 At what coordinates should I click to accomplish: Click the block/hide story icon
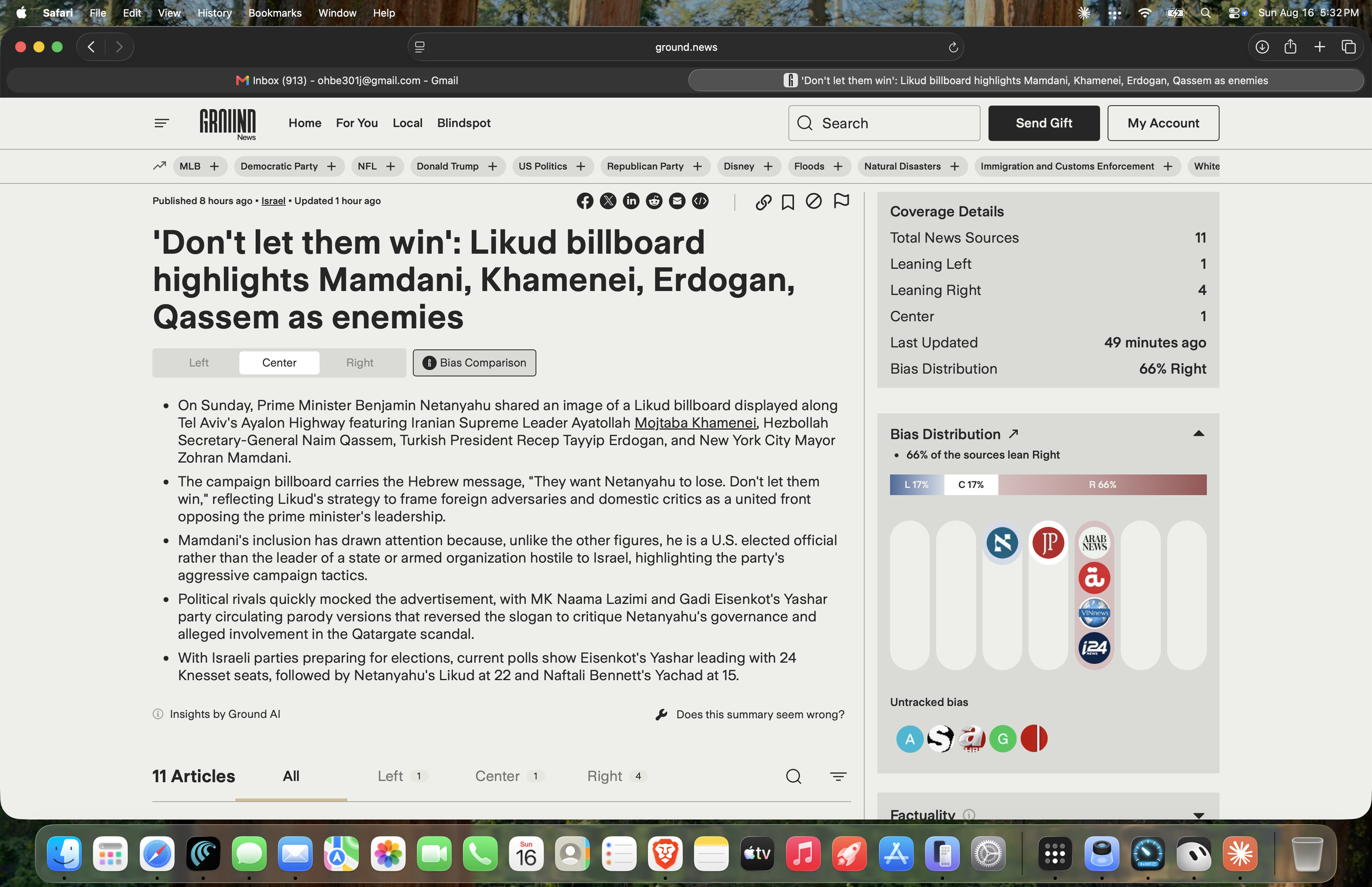coord(813,201)
